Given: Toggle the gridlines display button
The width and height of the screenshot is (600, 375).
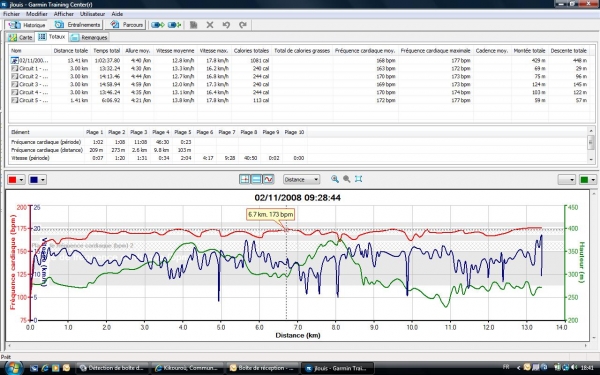Looking at the screenshot, I should pyautogui.click(x=245, y=179).
